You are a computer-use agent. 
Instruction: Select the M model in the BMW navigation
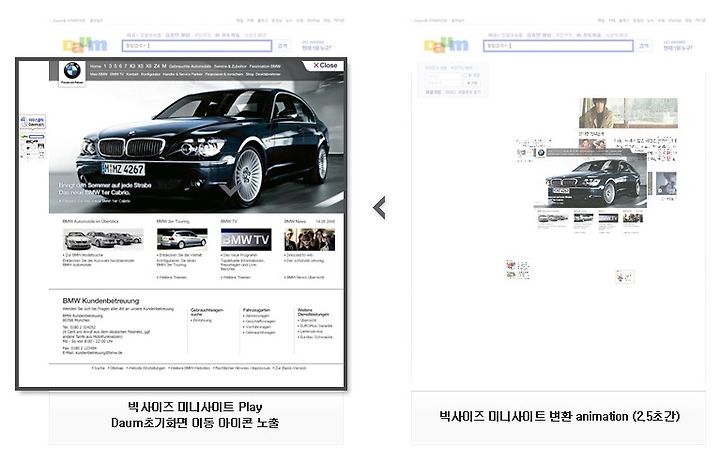164,67
